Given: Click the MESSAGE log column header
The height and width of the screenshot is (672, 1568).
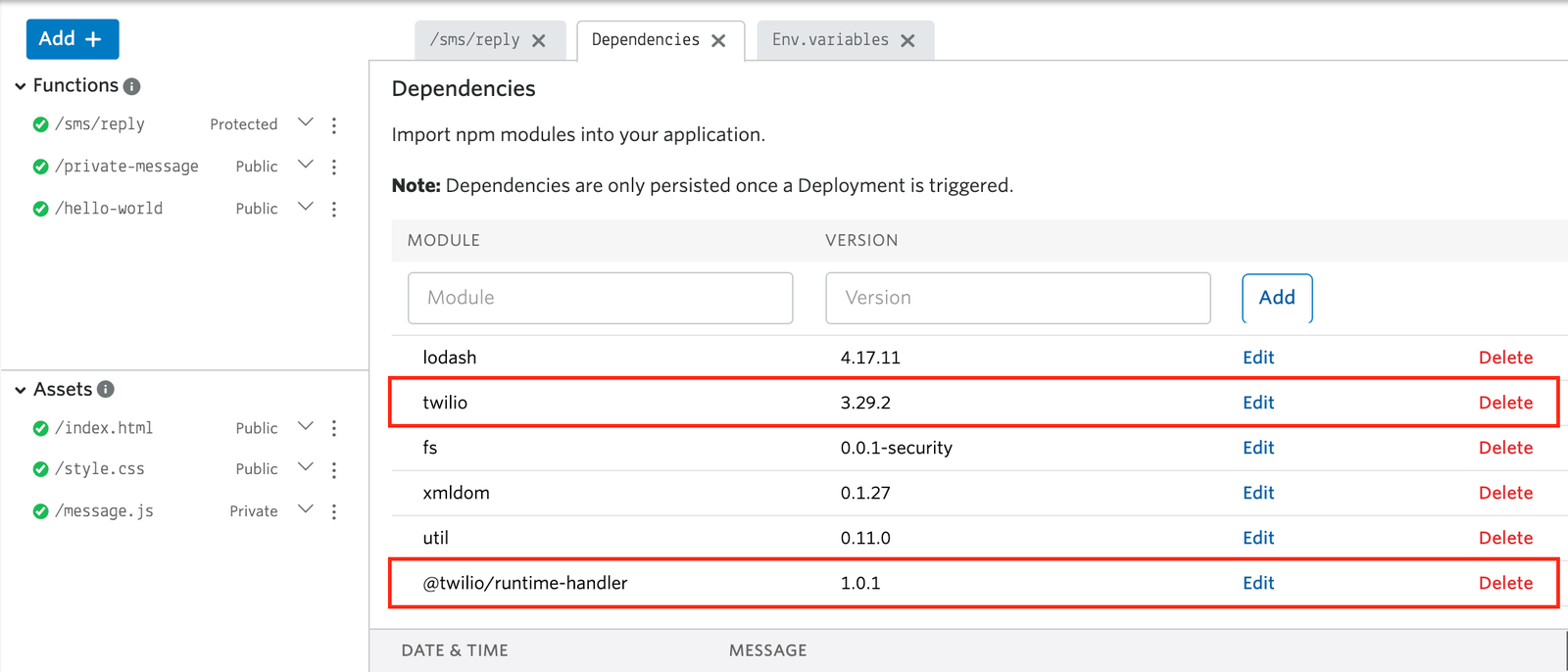Looking at the screenshot, I should pyautogui.click(x=767, y=650).
